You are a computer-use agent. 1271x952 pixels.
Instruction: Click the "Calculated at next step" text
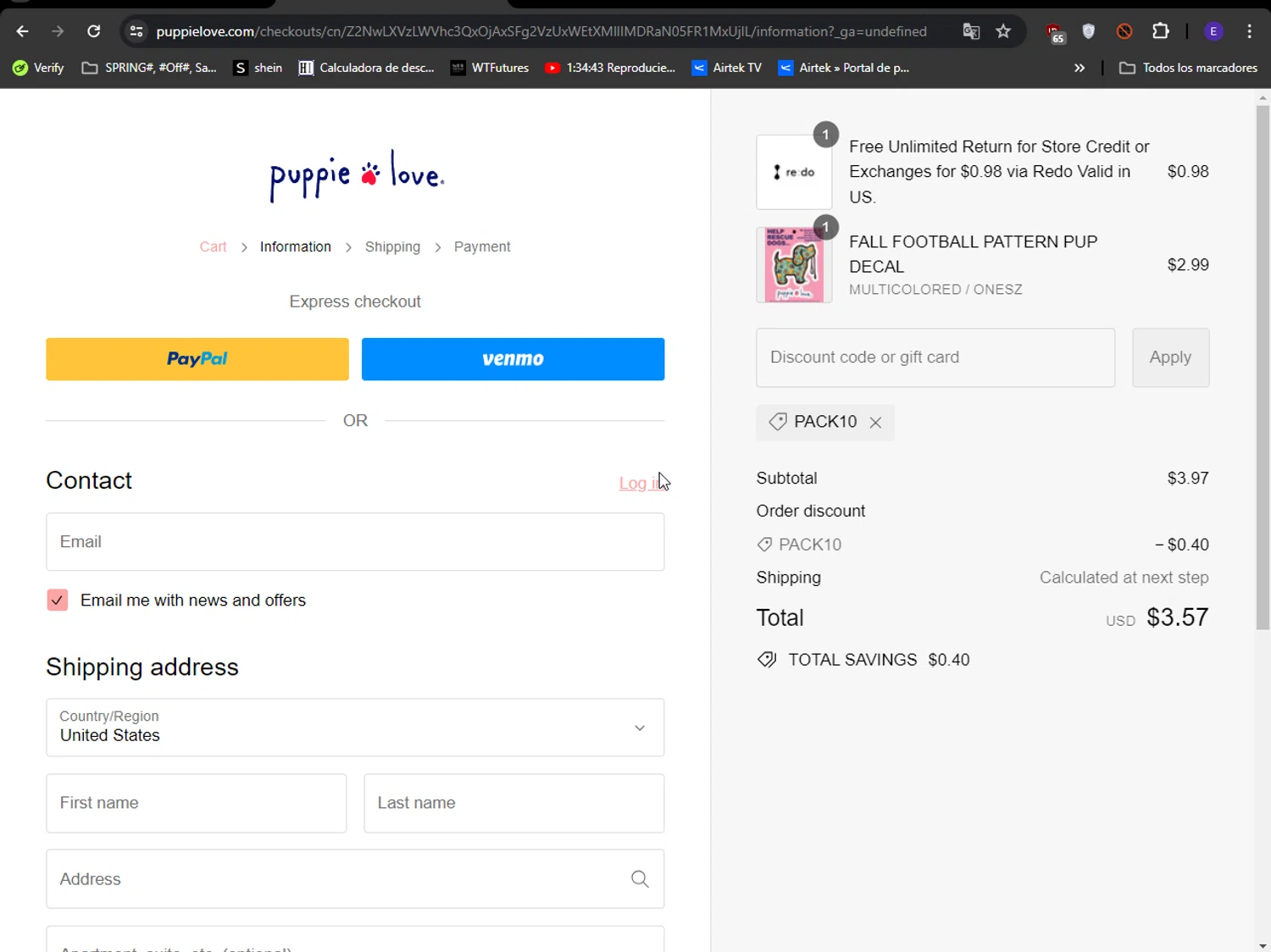pos(1124,578)
